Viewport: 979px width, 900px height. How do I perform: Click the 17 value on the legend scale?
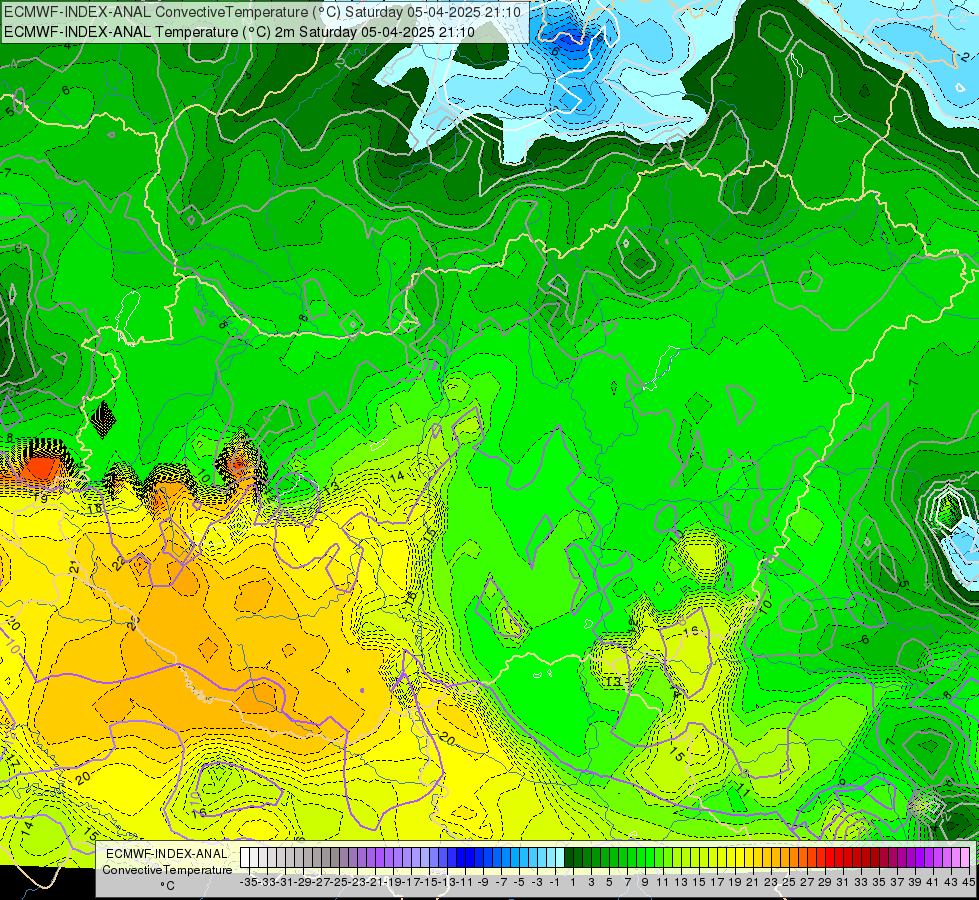point(717,882)
